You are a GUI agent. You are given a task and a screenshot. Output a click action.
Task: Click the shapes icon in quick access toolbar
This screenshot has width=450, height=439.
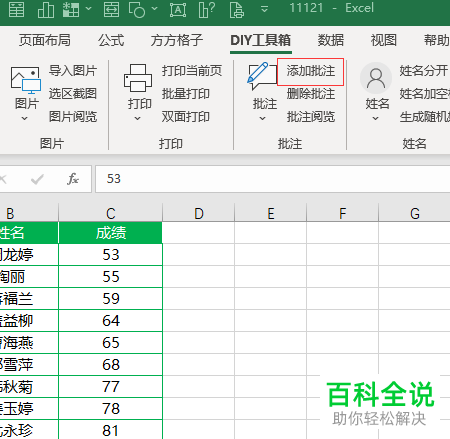[137, 9]
